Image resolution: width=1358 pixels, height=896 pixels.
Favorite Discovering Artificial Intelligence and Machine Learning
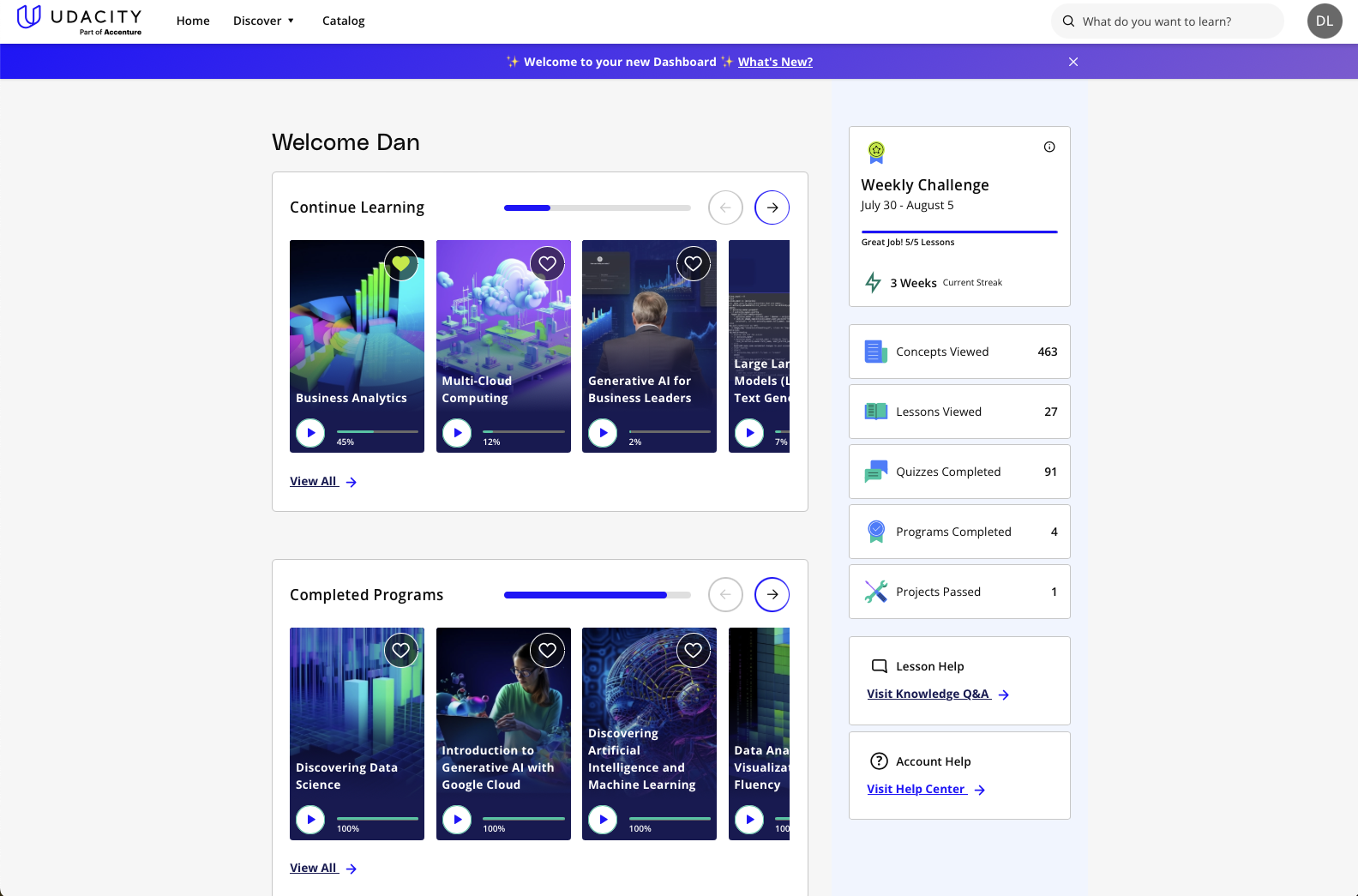pyautogui.click(x=694, y=651)
